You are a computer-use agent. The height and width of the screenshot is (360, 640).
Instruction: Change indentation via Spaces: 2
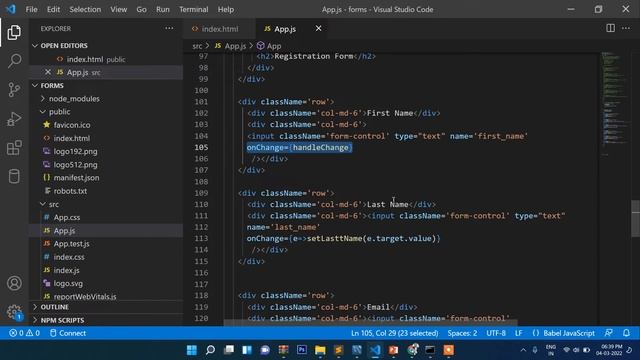pyautogui.click(x=462, y=333)
